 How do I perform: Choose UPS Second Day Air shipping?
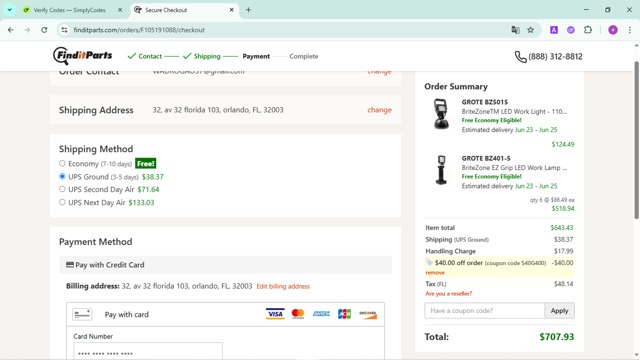(62, 189)
